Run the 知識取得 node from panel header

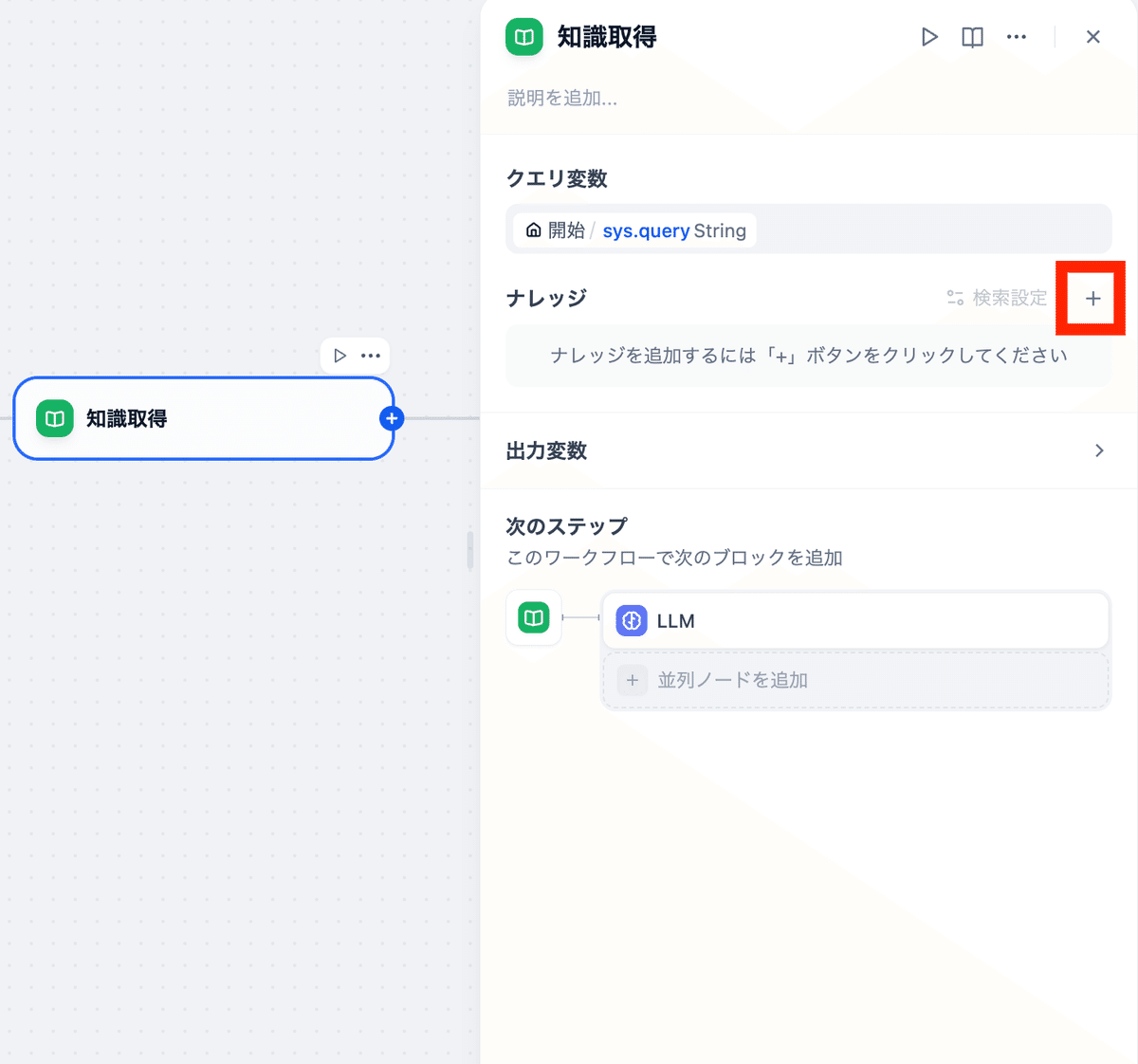tap(929, 37)
